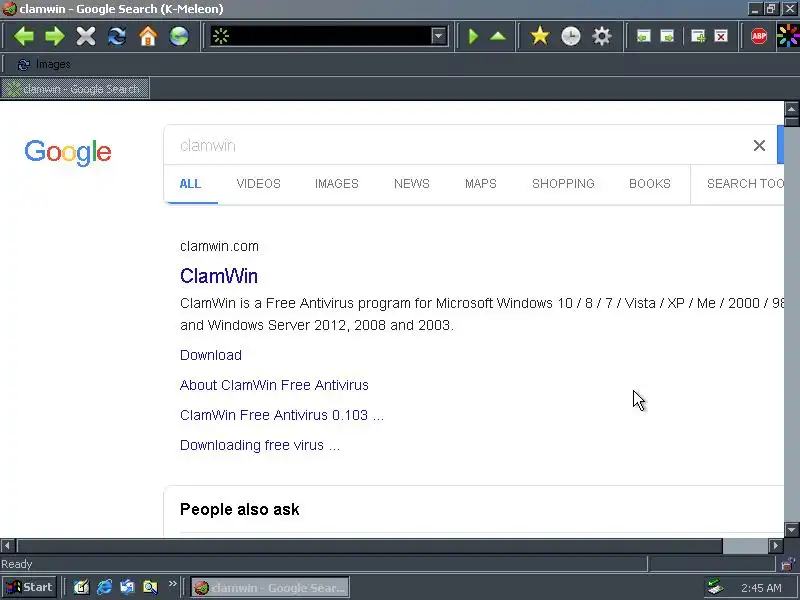Screen dimensions: 800x600
Task: Click the horizontal scrollbar thumb
Action: point(370,545)
